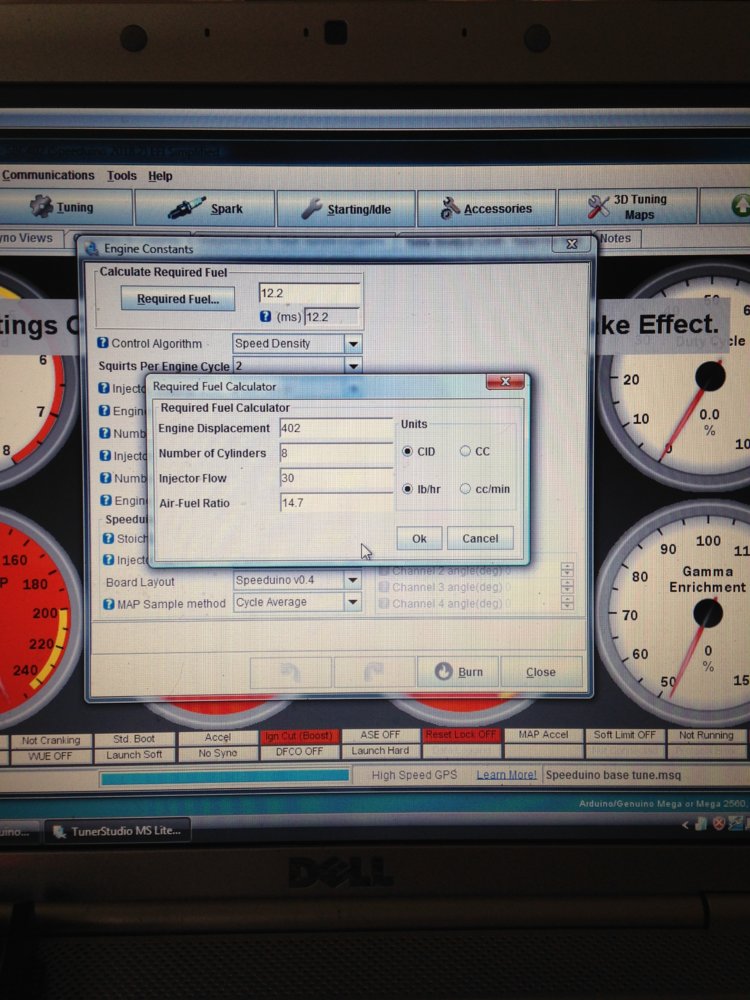Viewport: 750px width, 1000px height.
Task: Select the CC displacement unit
Action: point(466,451)
